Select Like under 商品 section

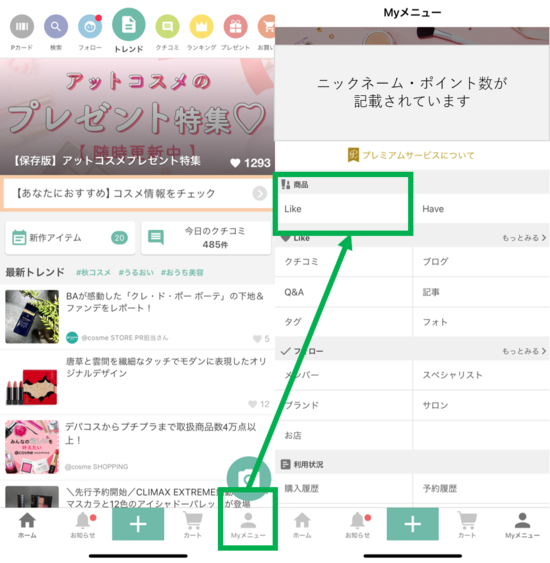[293, 209]
